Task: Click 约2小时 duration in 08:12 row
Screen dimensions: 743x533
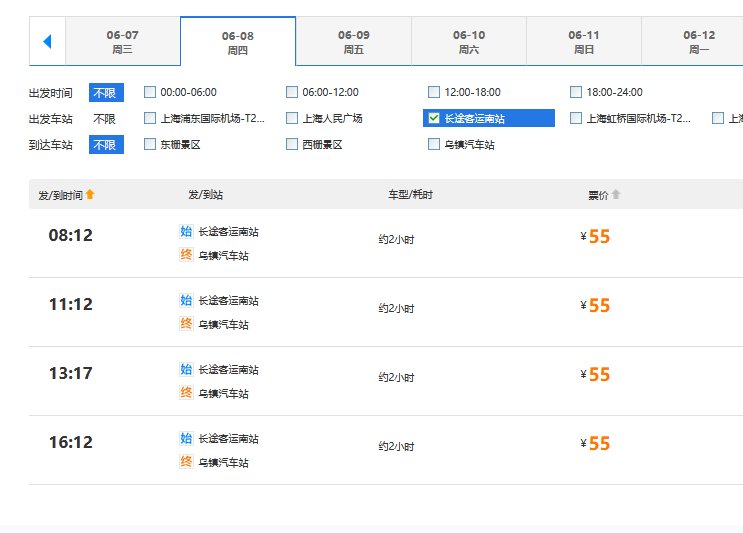Action: coord(397,239)
